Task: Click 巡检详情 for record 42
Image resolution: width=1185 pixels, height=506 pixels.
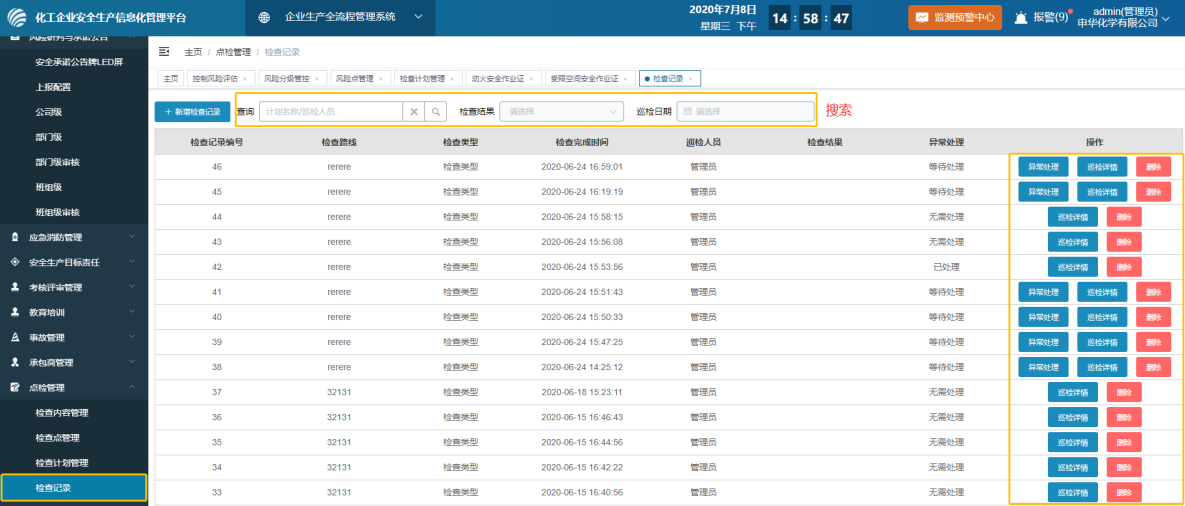Action: tap(1072, 267)
